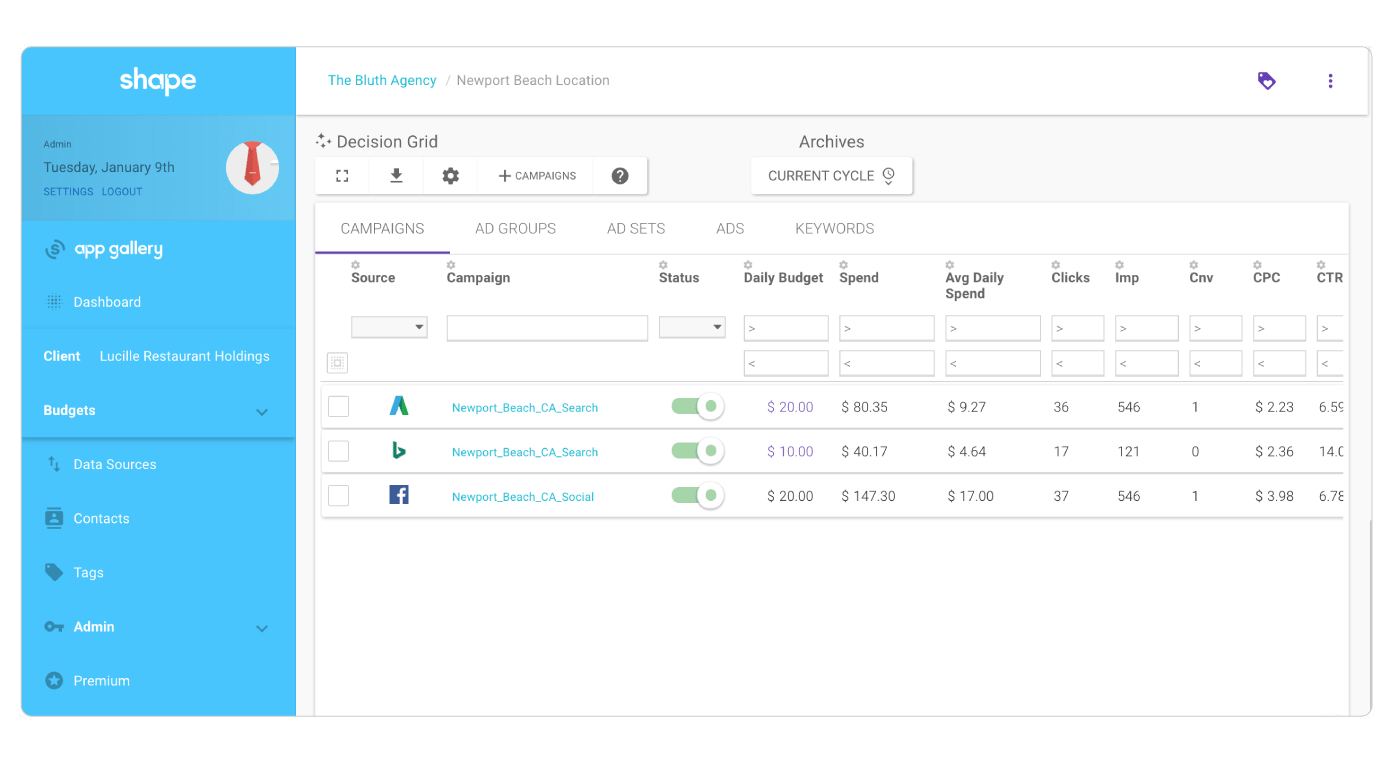Open the three-dot more options menu
This screenshot has width=1396, height=762.
coord(1330,81)
